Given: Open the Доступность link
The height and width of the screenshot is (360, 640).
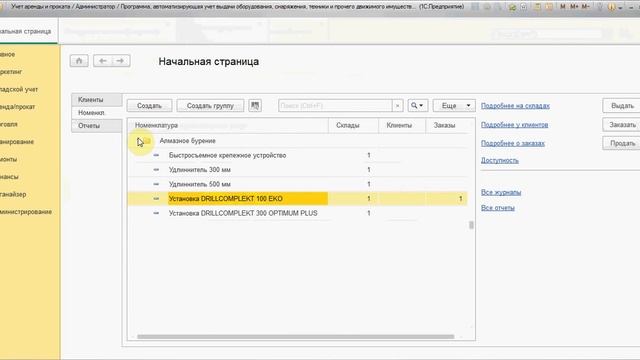Looking at the screenshot, I should [500, 160].
